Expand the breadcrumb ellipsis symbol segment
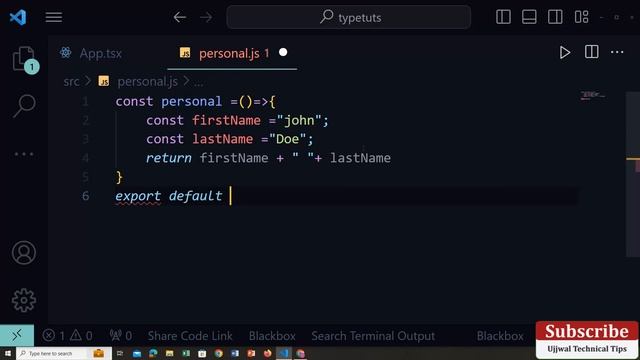Image resolution: width=640 pixels, height=360 pixels. [198, 82]
